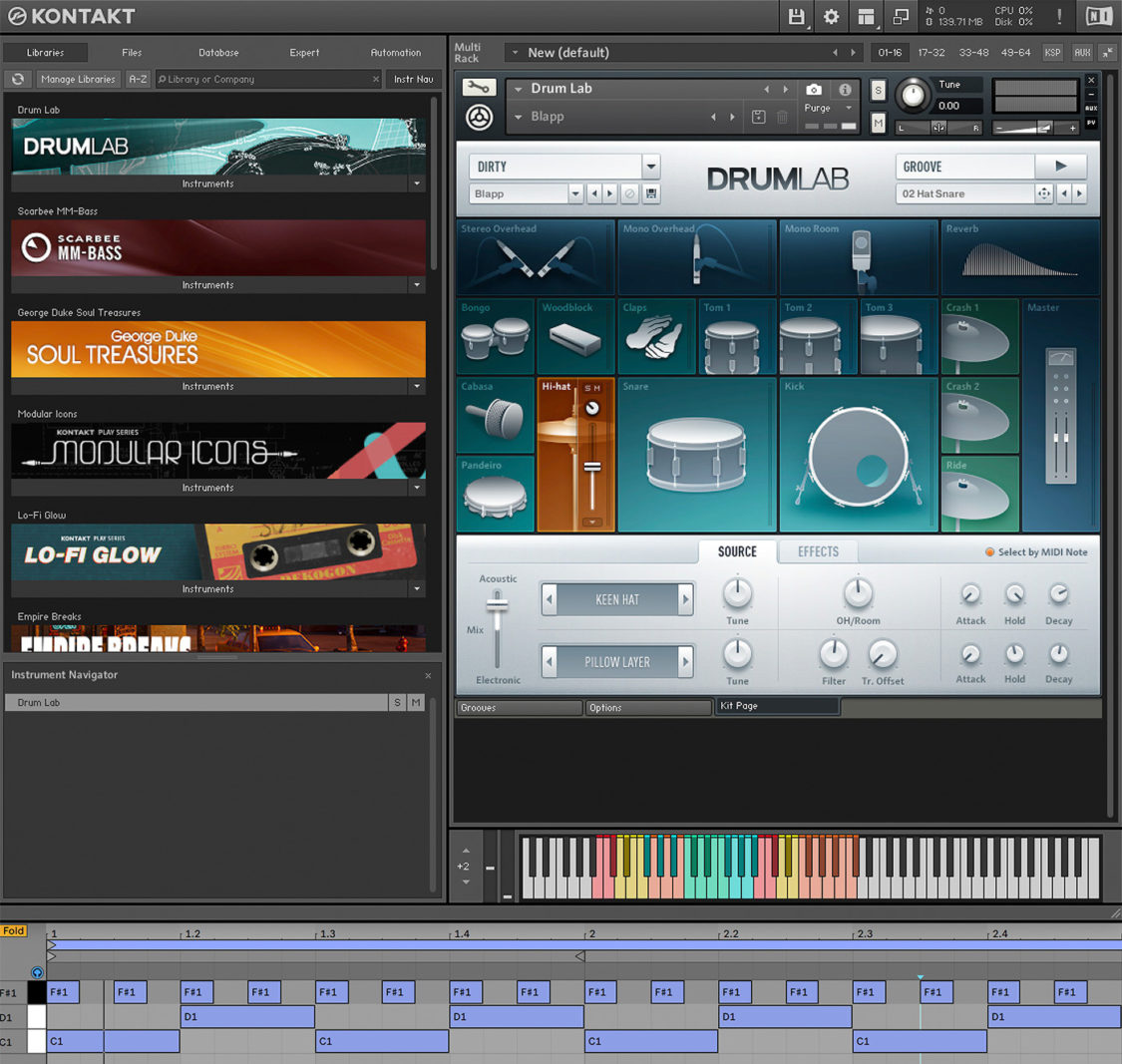Open the Blapp preset dropdown
1122x1064 pixels.
click(576, 192)
